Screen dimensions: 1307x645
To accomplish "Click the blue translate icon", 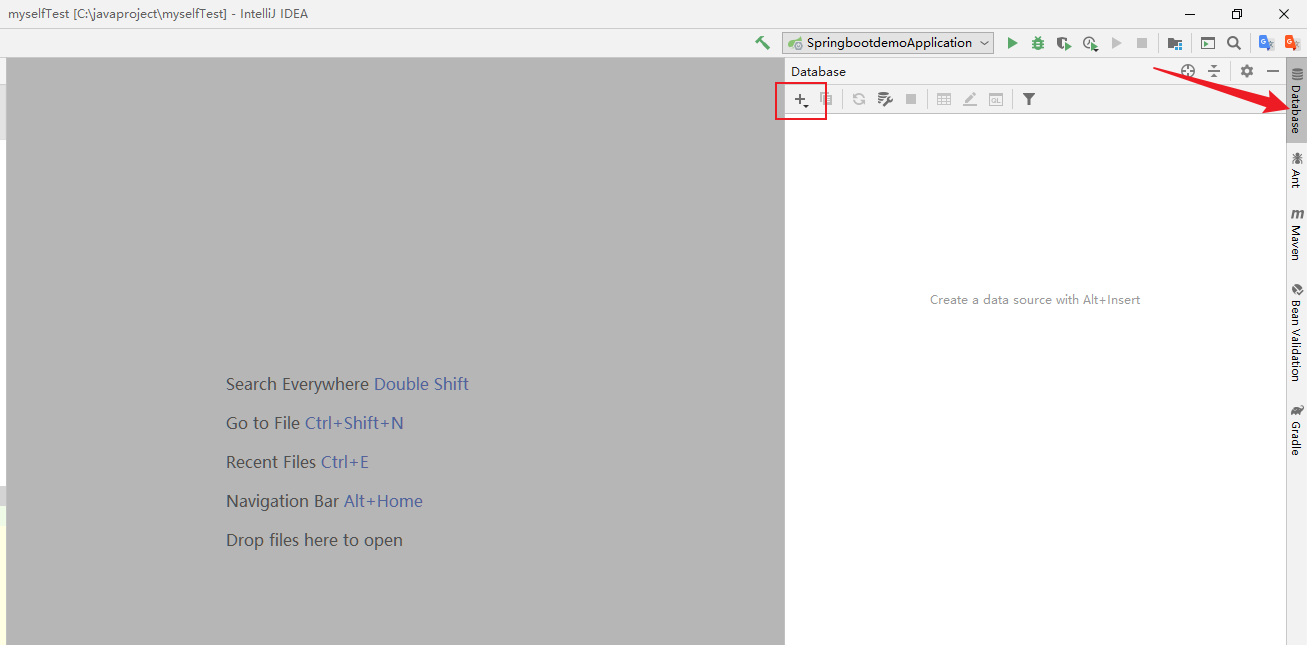I will [x=1266, y=43].
